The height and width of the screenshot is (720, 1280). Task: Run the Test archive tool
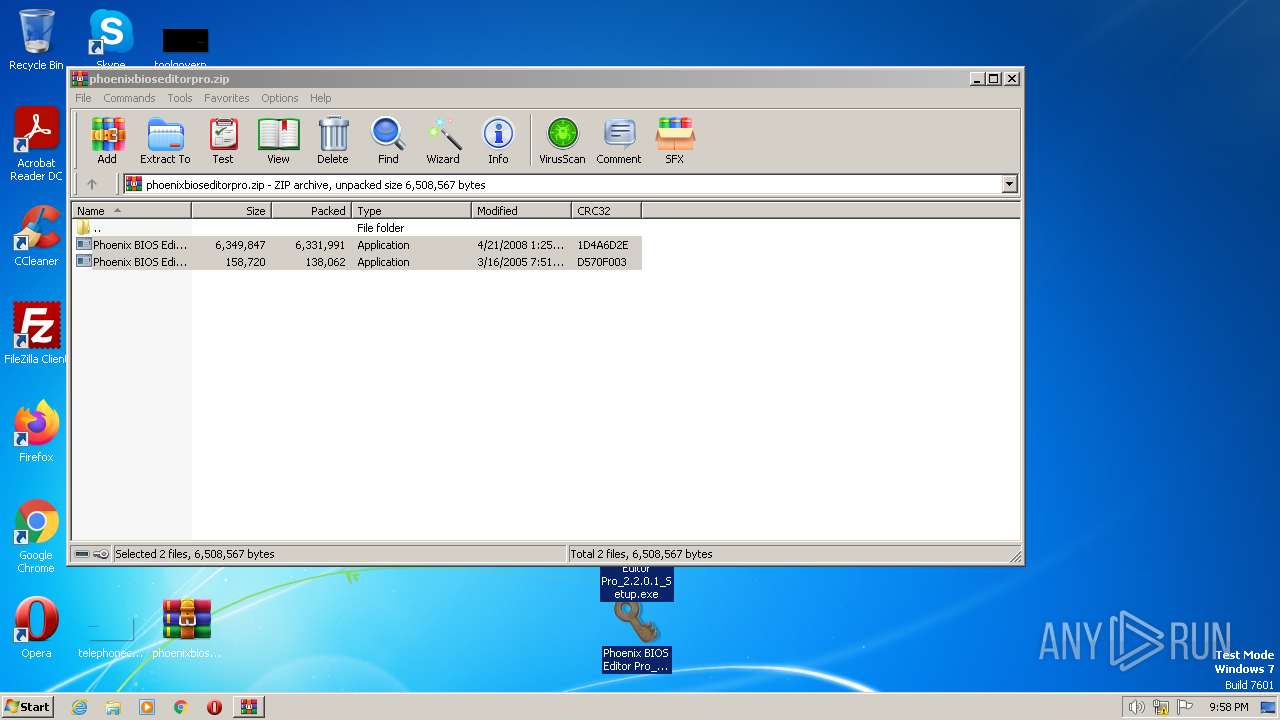[x=223, y=141]
